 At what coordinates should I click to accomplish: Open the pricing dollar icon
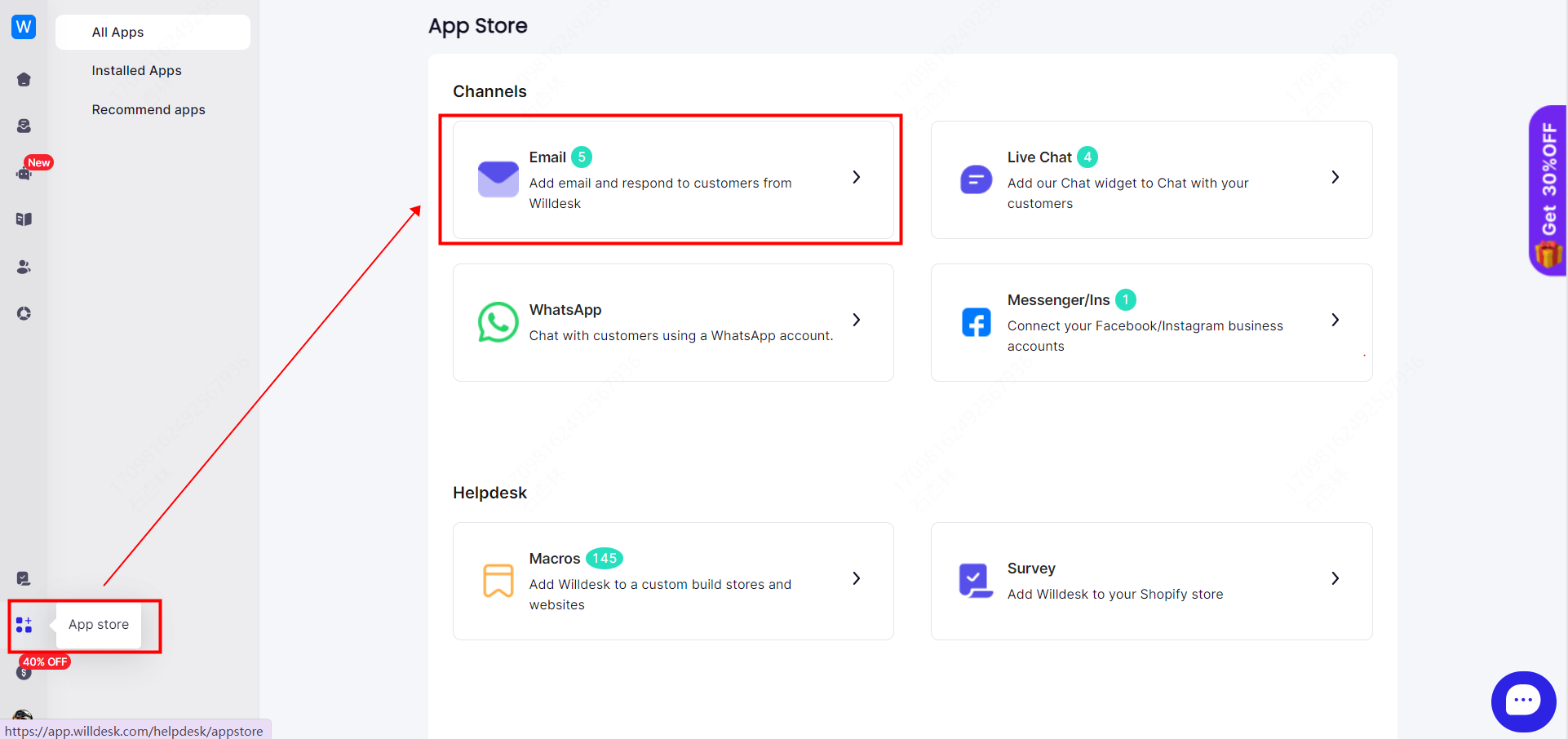point(24,673)
